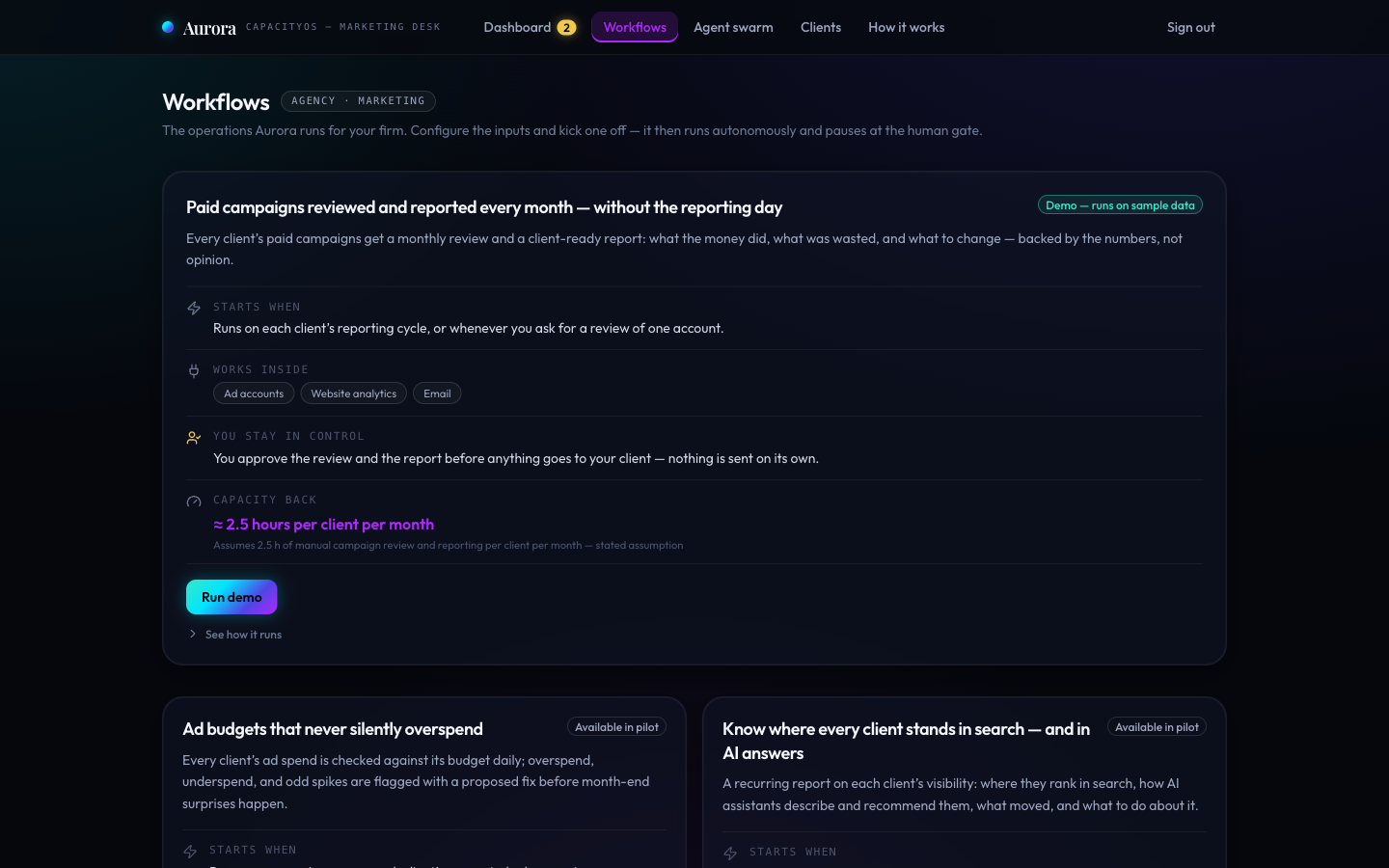Go to the Agent swarm tab
Viewport: 1389px width, 868px height.
(733, 27)
